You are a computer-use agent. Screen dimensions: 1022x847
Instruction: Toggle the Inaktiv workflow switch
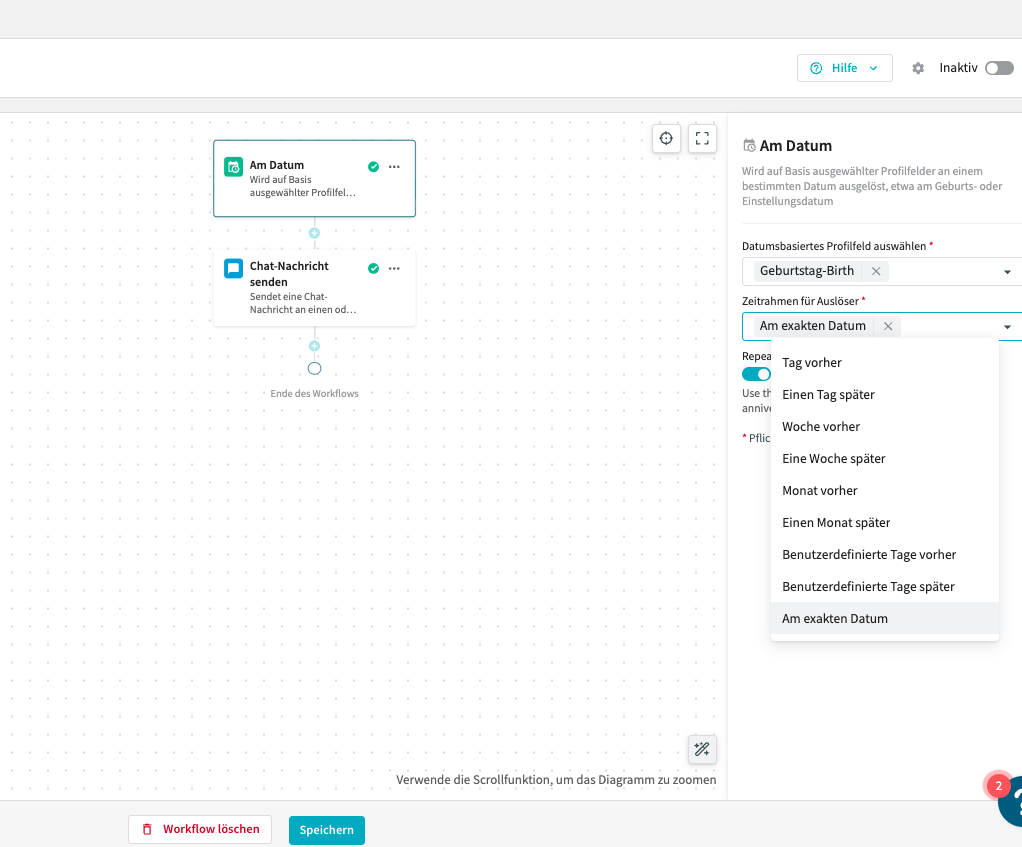coord(998,68)
